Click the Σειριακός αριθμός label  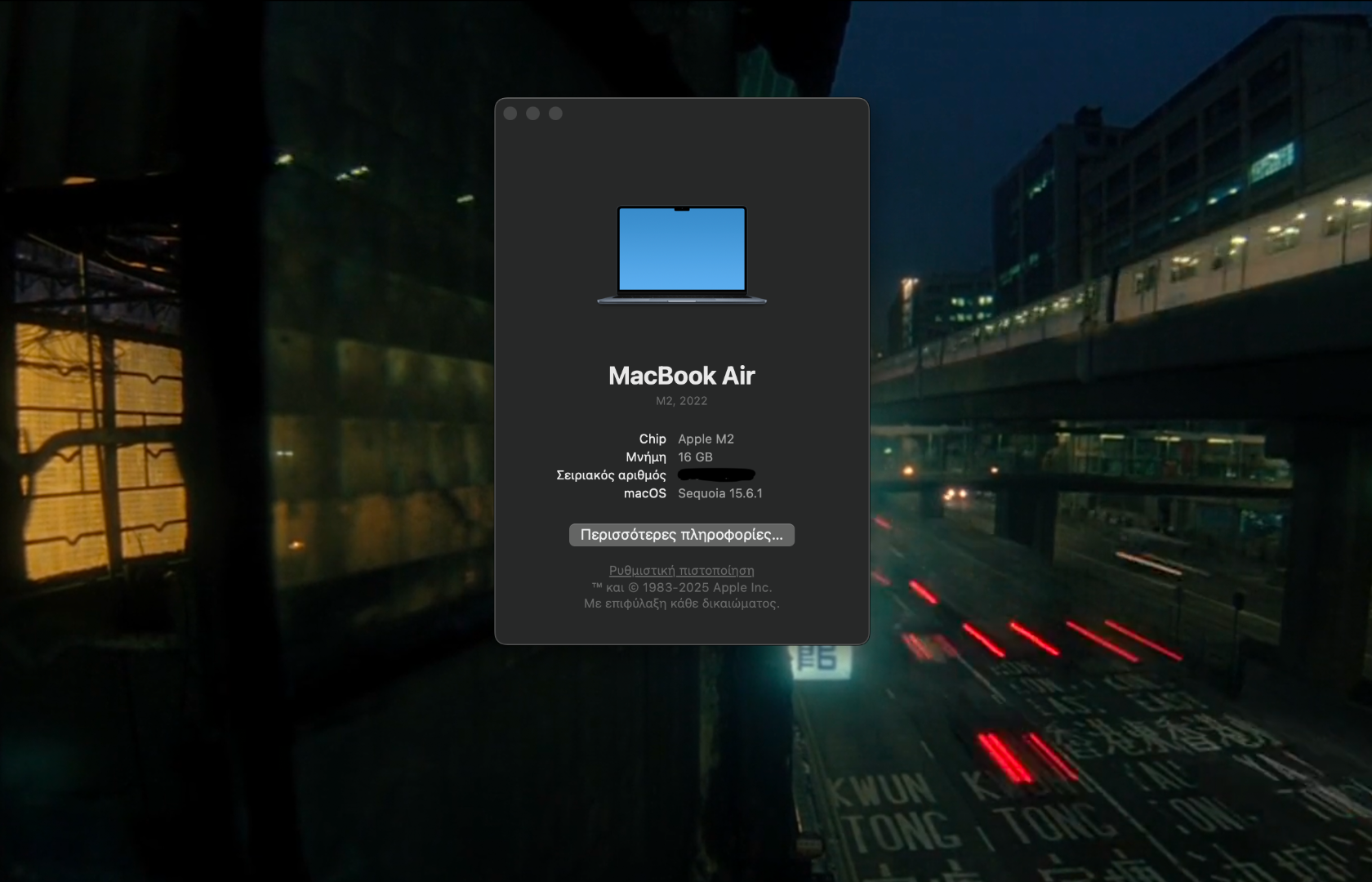(611, 475)
